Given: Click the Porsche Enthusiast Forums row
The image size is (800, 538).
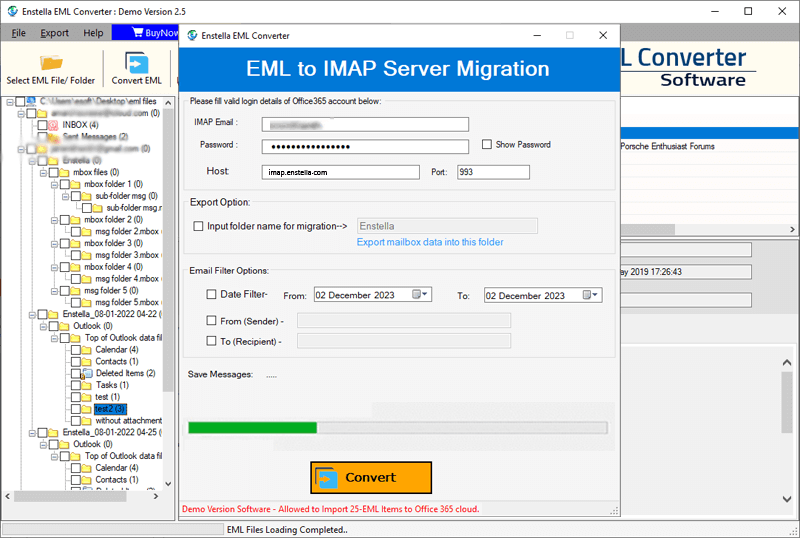Looking at the screenshot, I should (x=709, y=146).
